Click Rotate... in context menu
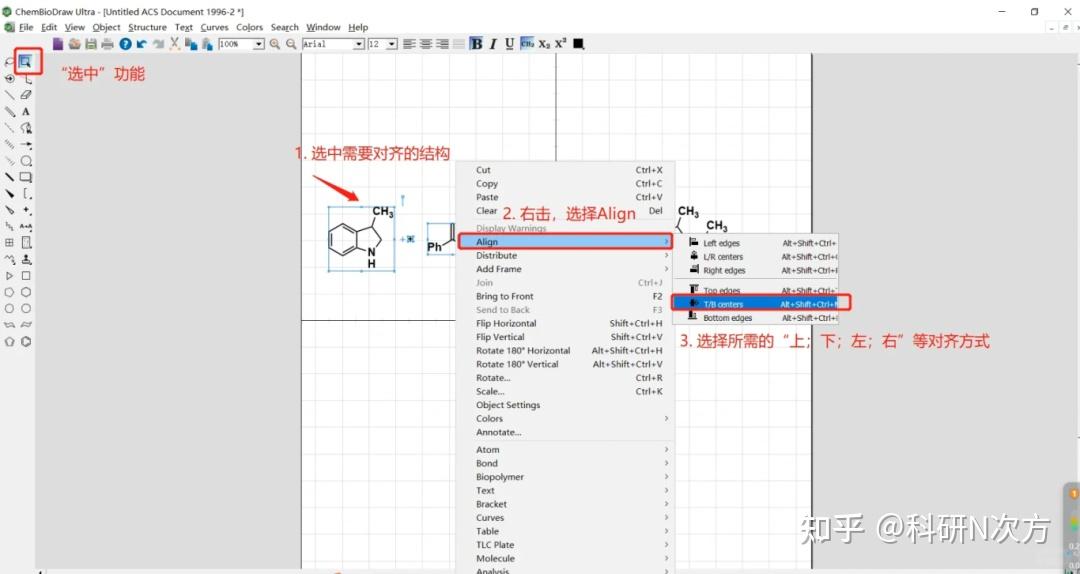Viewport: 1080px width, 574px height. pos(565,378)
